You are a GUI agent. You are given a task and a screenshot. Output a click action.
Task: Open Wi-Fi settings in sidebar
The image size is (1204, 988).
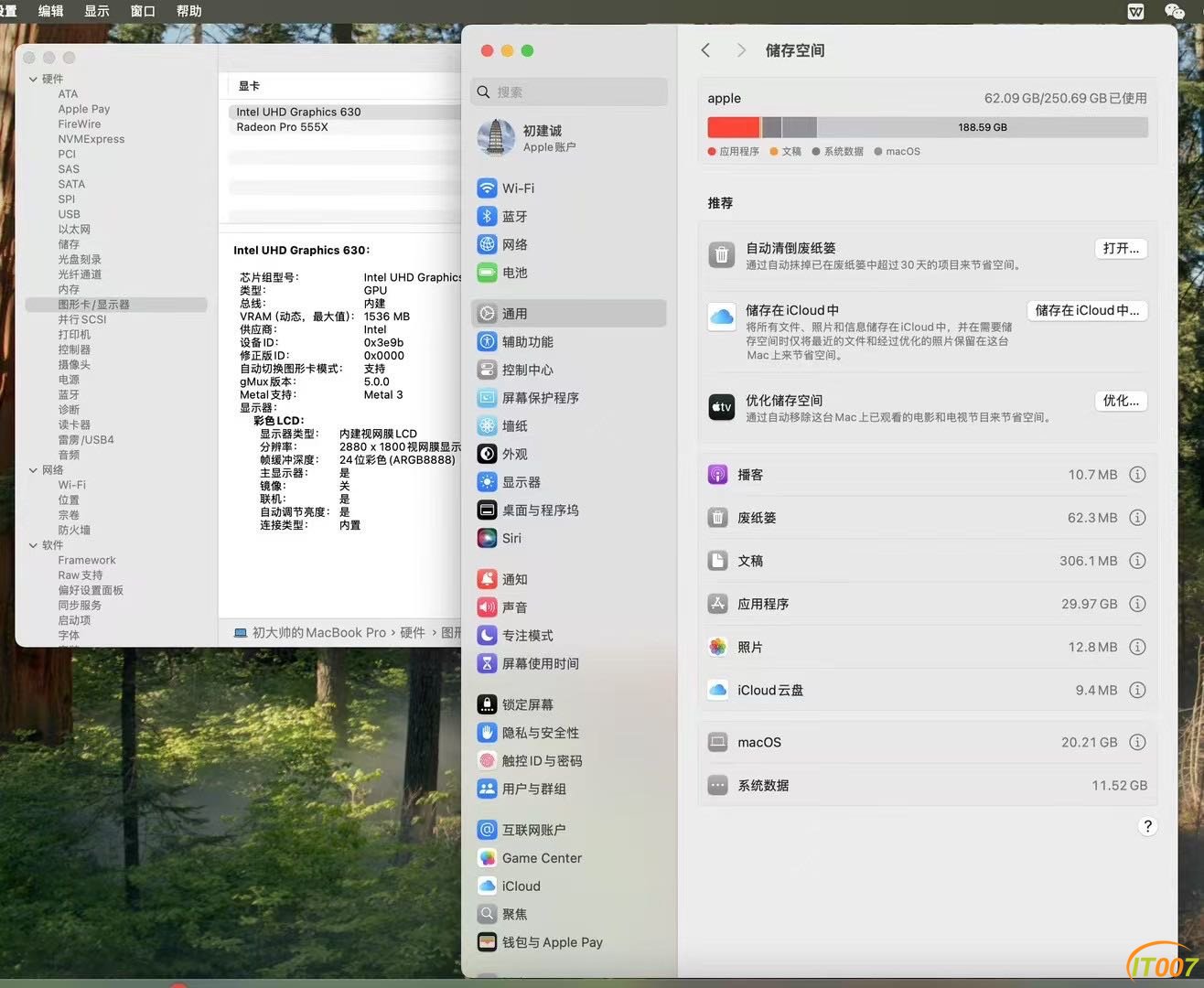(569, 188)
